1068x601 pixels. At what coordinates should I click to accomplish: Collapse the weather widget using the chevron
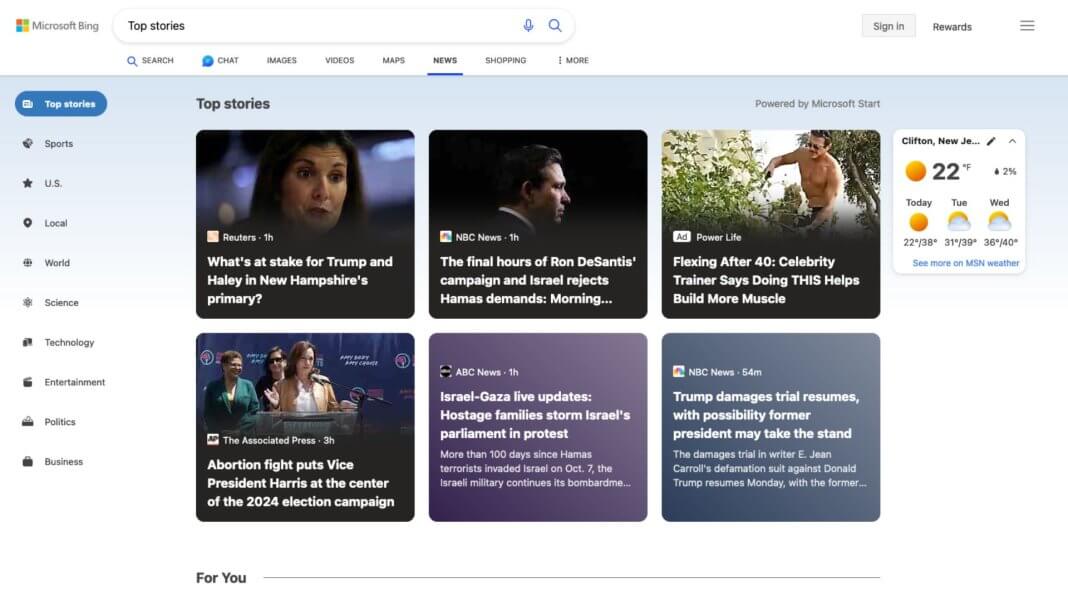1014,141
